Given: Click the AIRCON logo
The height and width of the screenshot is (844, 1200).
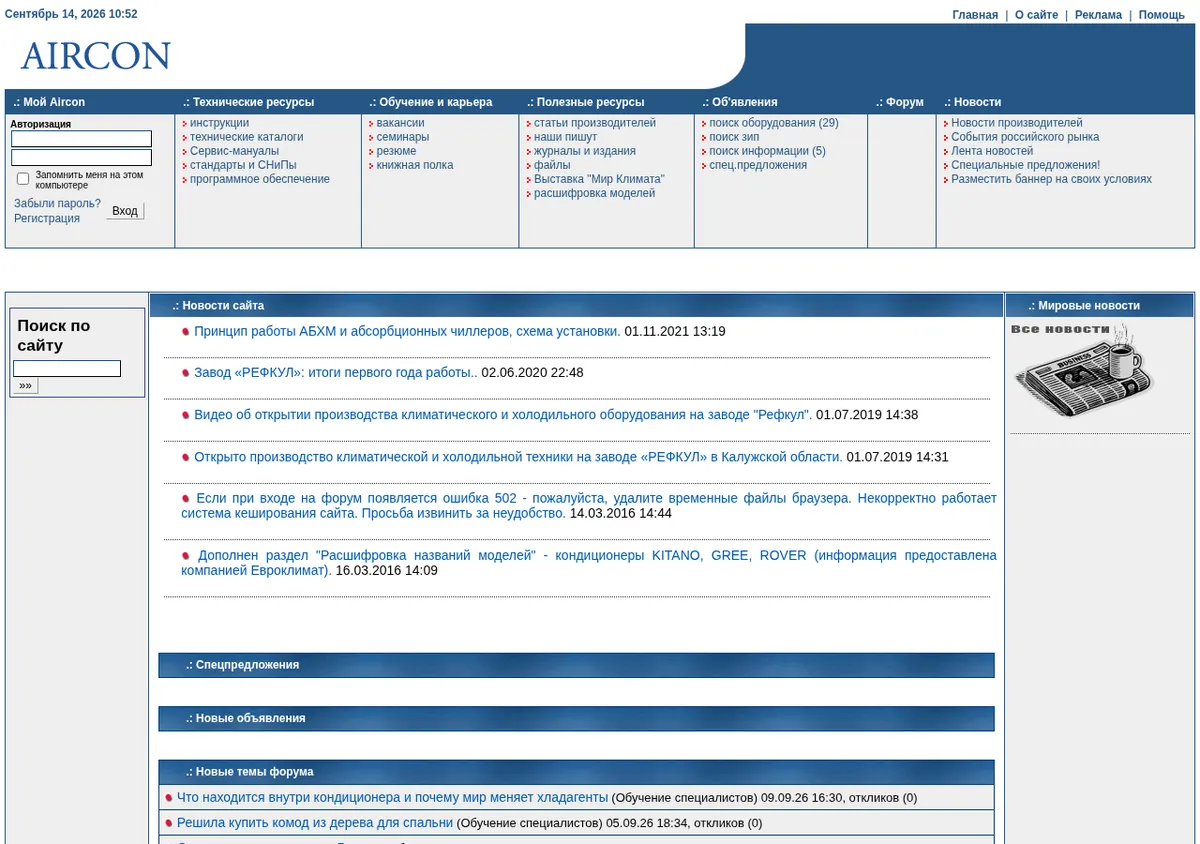Looking at the screenshot, I should pos(96,56).
